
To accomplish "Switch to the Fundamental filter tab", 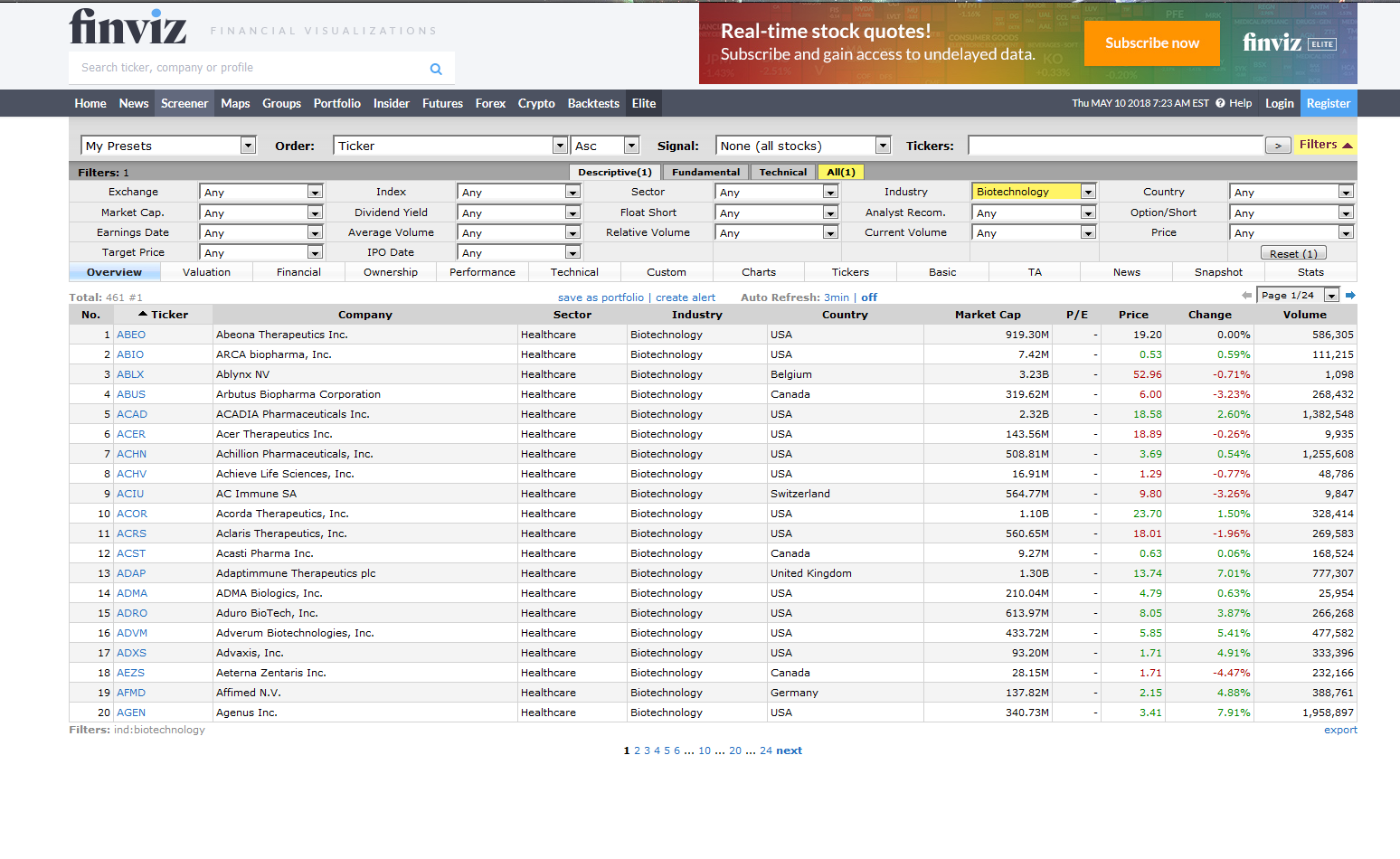I will click(x=705, y=172).
